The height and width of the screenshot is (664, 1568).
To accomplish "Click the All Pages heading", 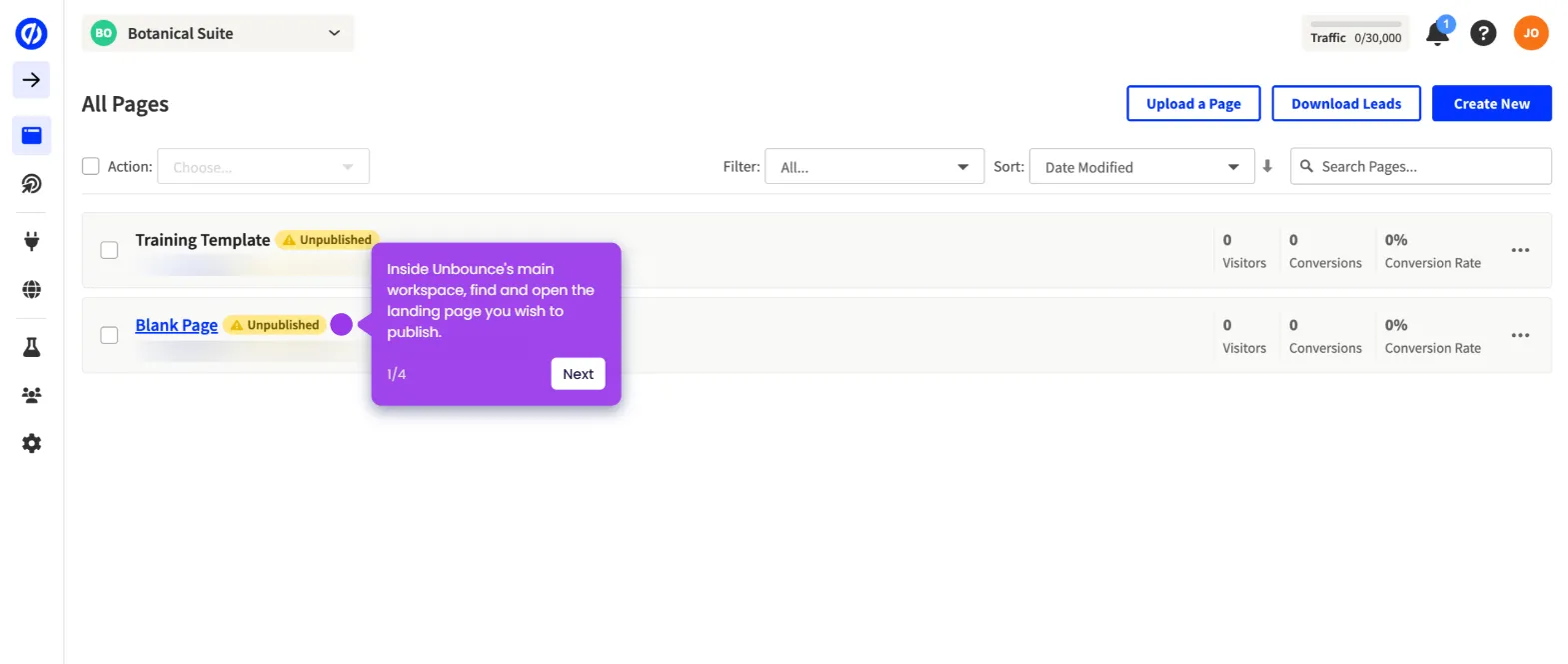I will coord(125,104).
